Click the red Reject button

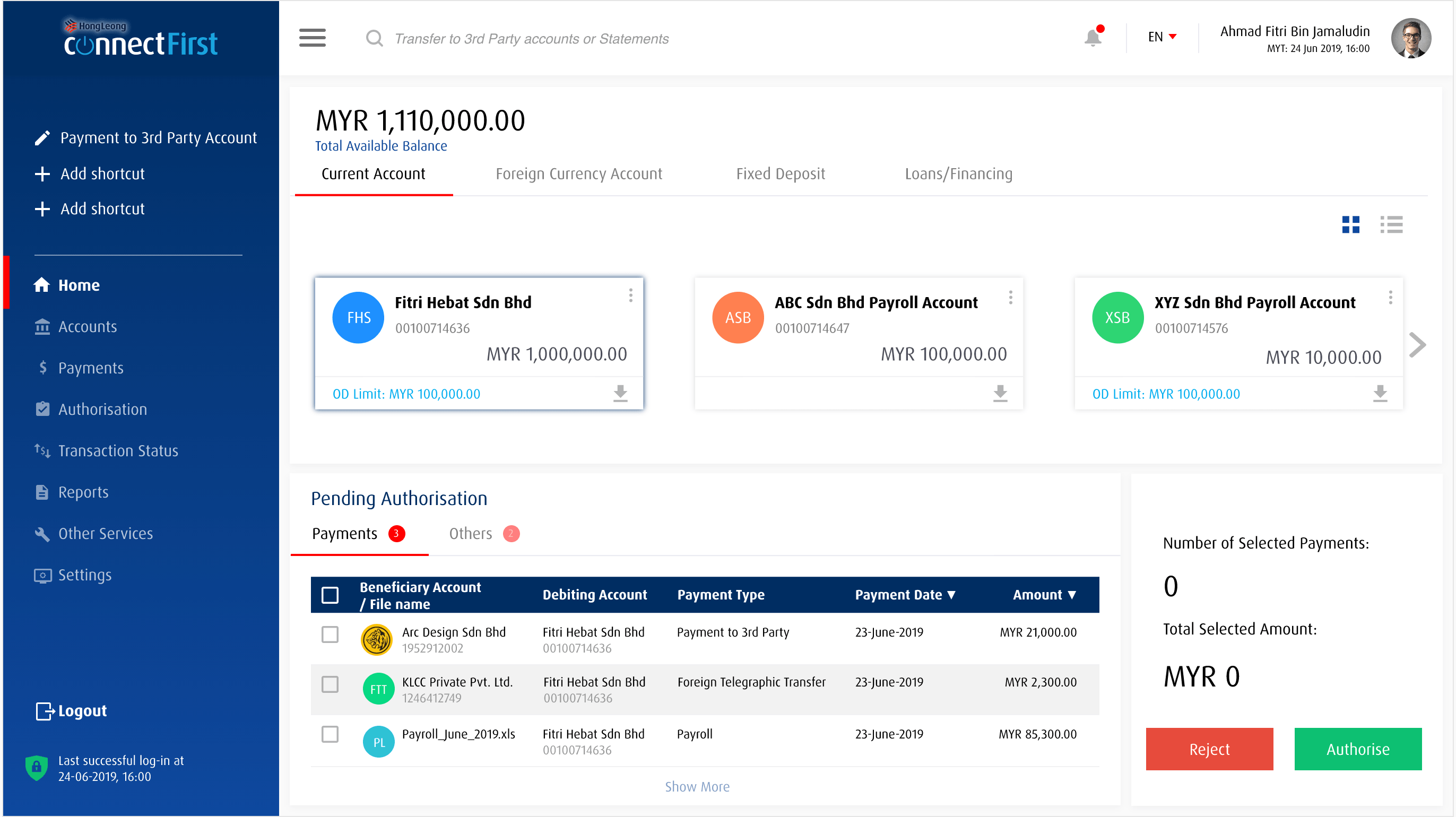pos(1209,749)
